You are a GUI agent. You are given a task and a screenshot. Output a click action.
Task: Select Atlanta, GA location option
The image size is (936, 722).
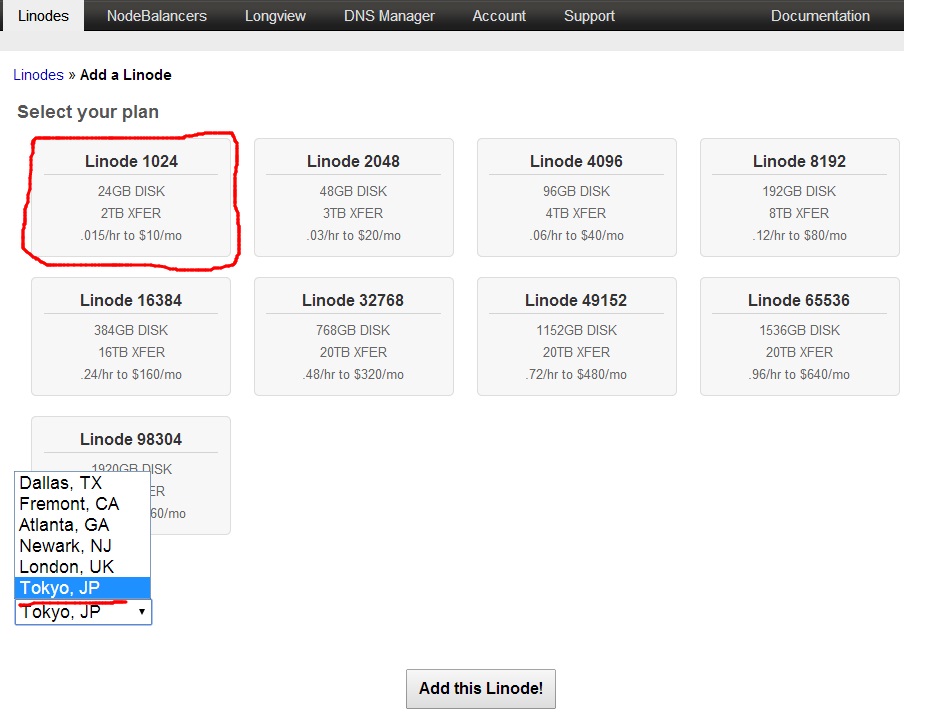[82, 524]
